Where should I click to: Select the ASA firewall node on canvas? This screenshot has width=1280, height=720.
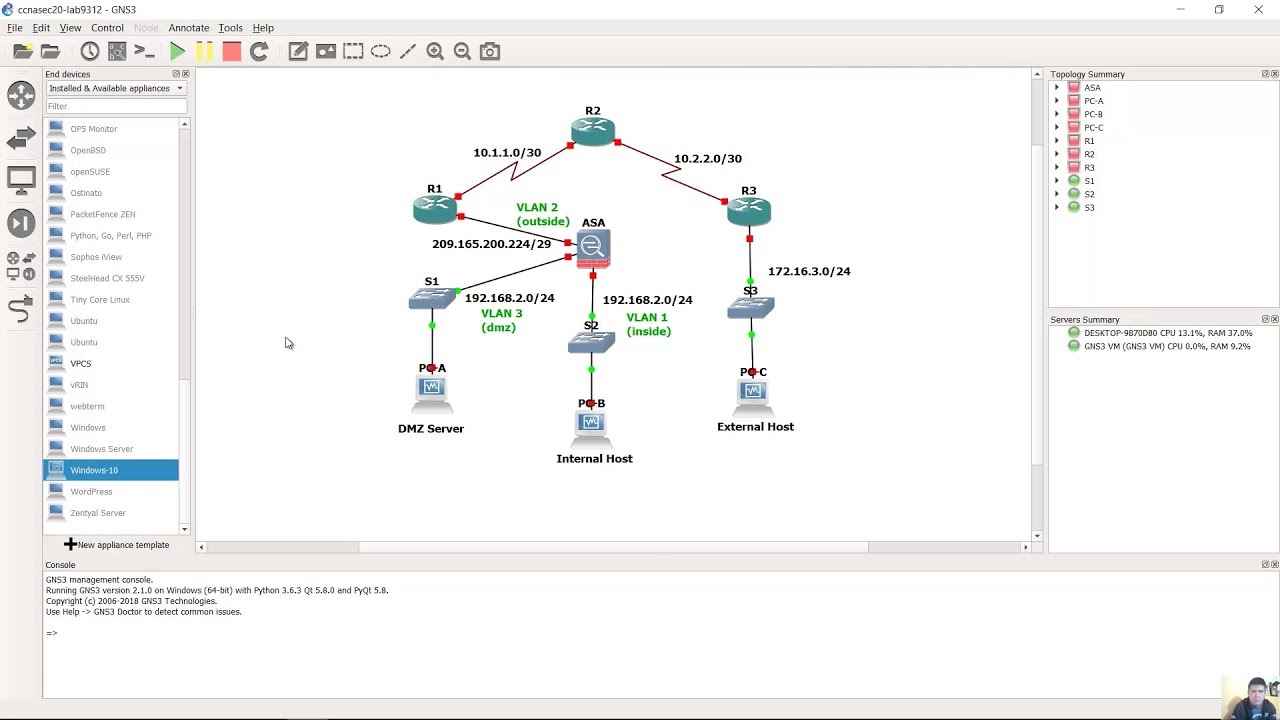pyautogui.click(x=593, y=248)
